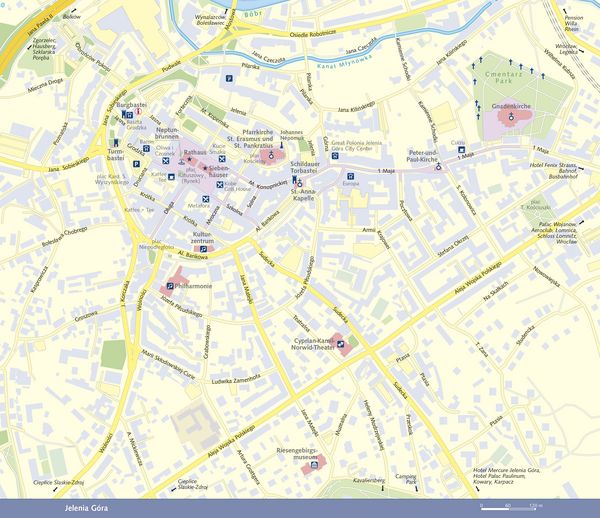600x518 pixels.
Task: Select the Hotel Mercure Jelenia Góra direction label
Action: 506,470
